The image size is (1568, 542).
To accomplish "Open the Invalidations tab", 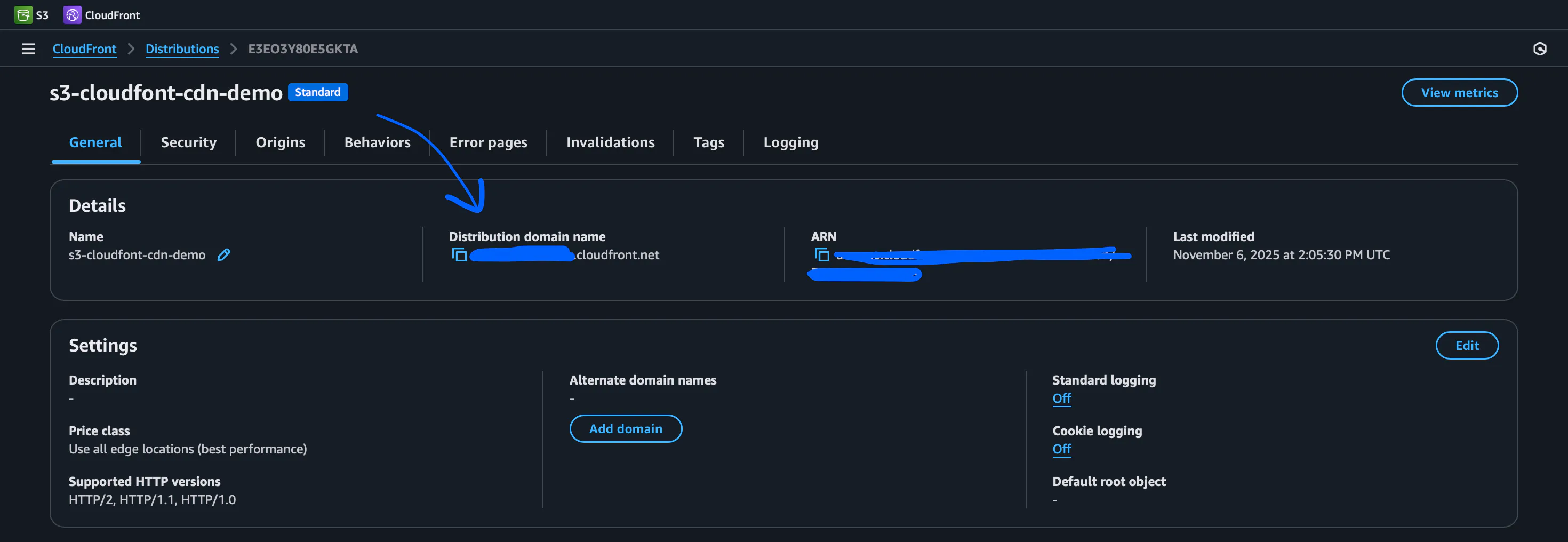I will coord(611,142).
